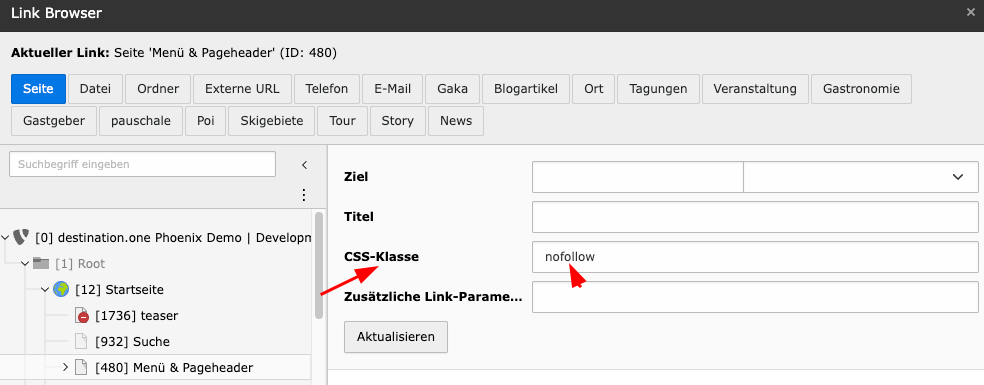Switch to the Externe URL tab
This screenshot has height=385, width=984.
[x=242, y=89]
